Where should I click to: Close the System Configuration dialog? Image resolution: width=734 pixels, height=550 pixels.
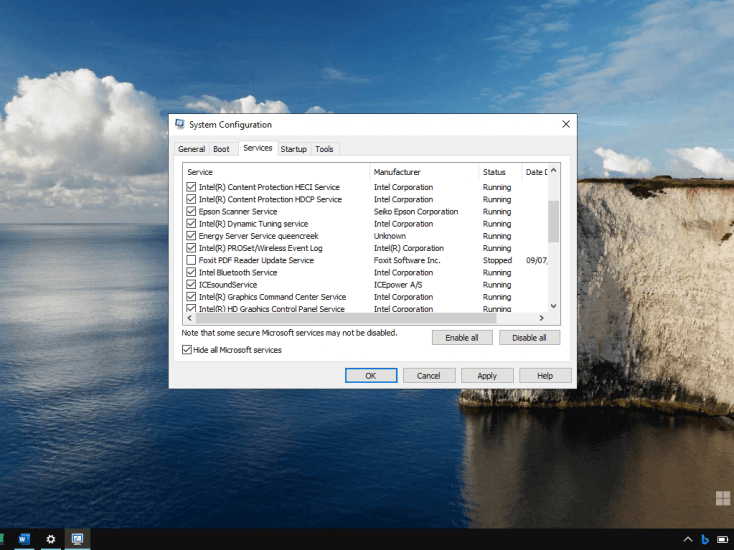coord(566,124)
